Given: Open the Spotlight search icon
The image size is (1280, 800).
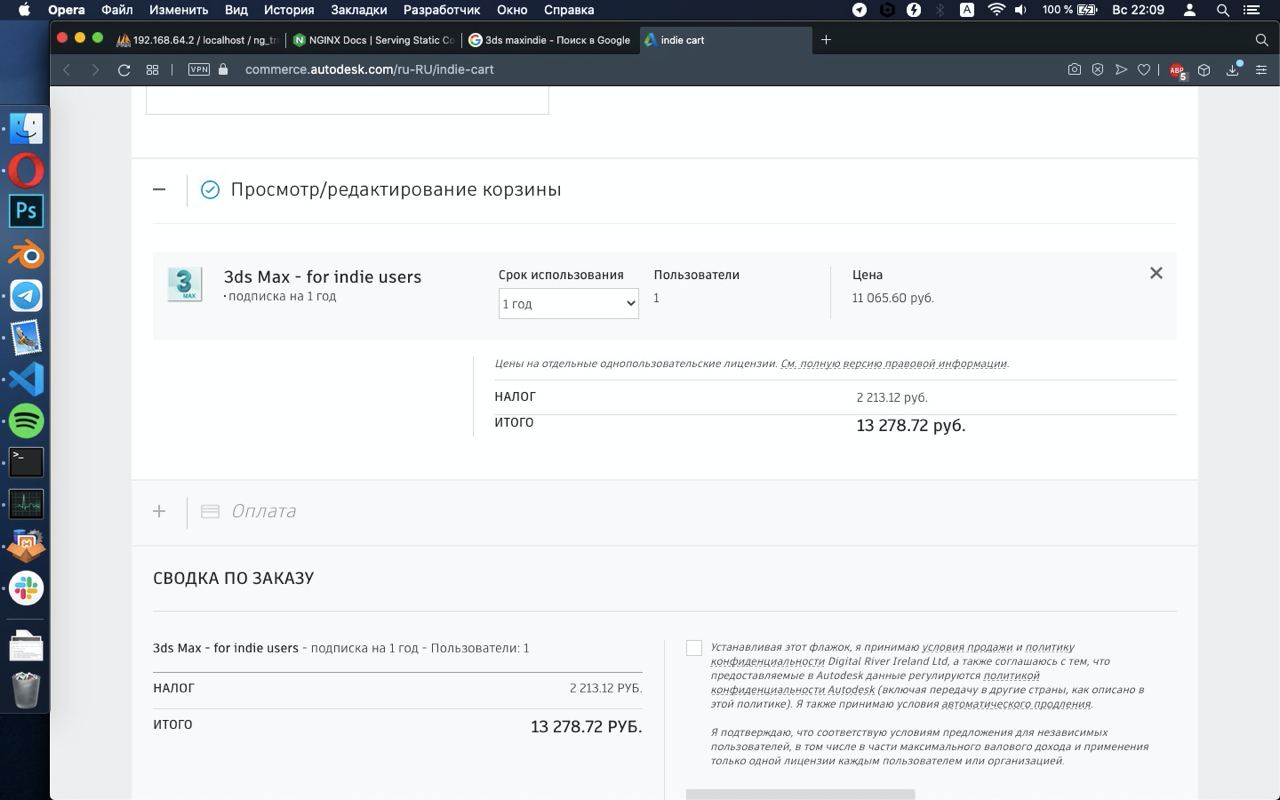Looking at the screenshot, I should point(1223,10).
